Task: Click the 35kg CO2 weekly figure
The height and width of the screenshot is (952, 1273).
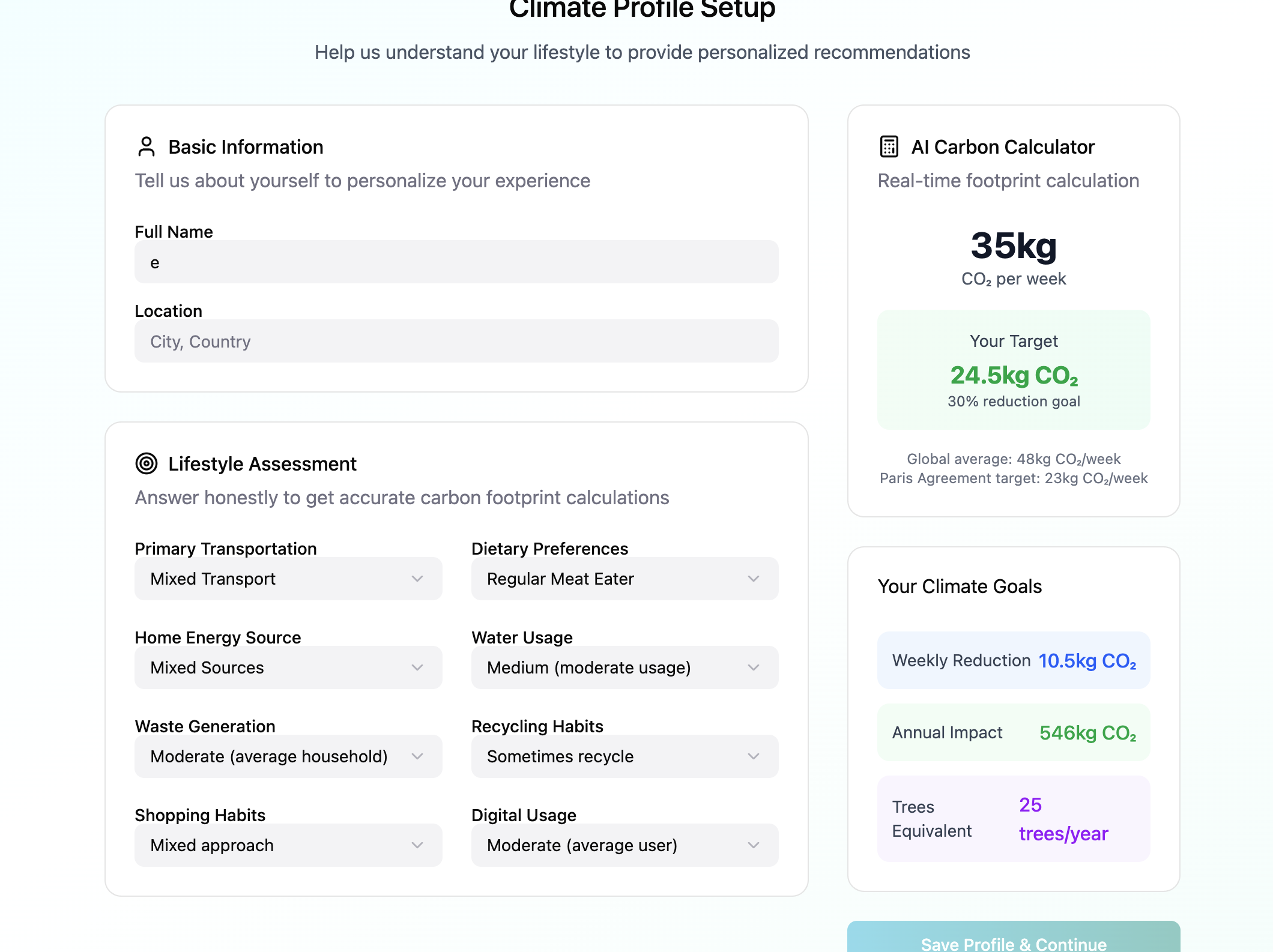Action: coord(1013,245)
